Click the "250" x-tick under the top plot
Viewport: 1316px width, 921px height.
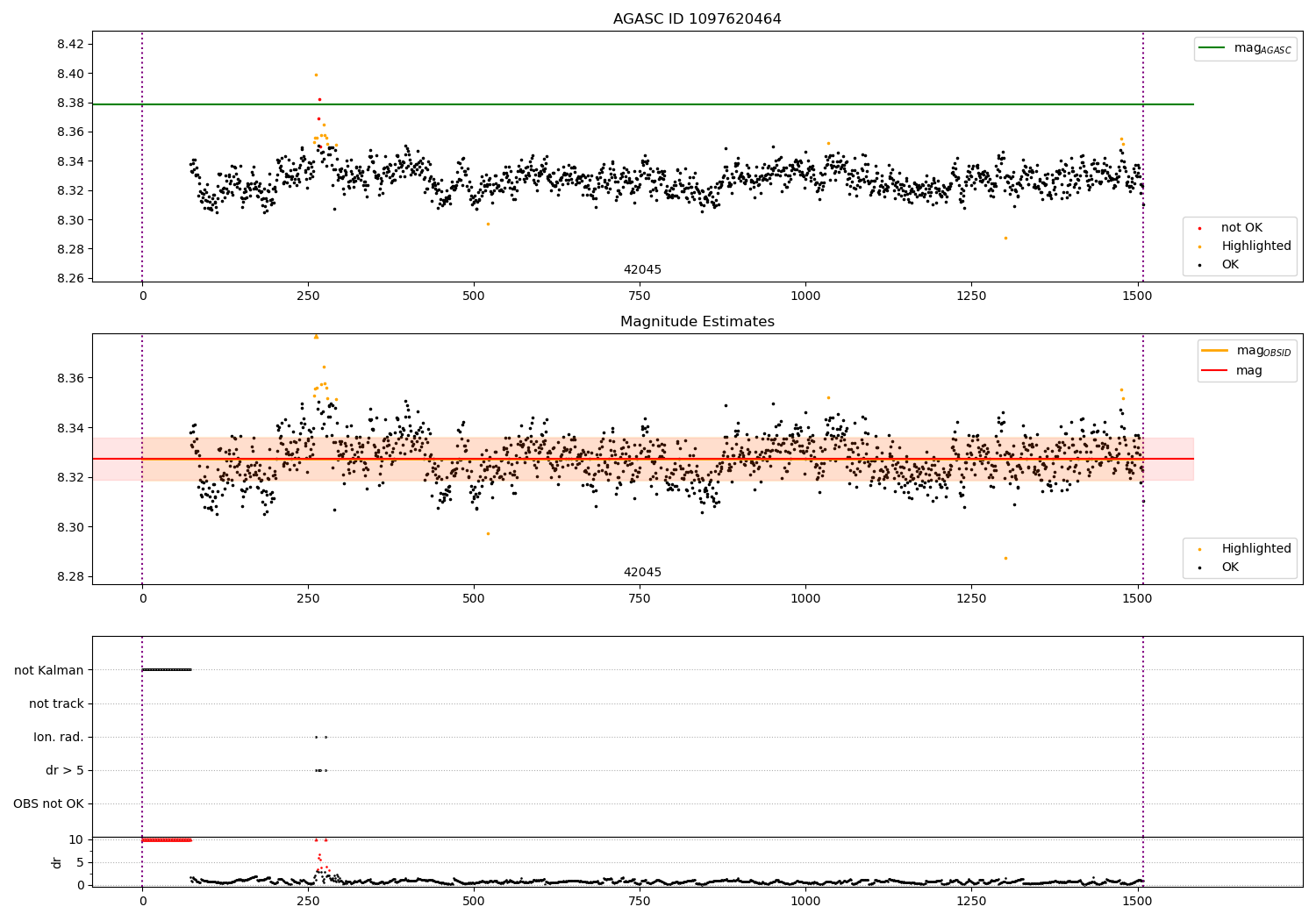point(308,296)
